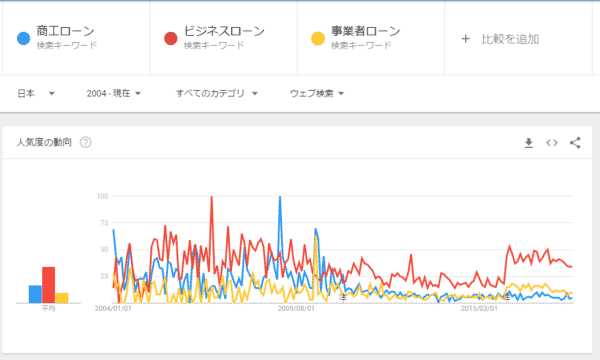The width and height of the screenshot is (600, 360).
Task: Click the blue average bar in the chart
Action: [x=35, y=294]
